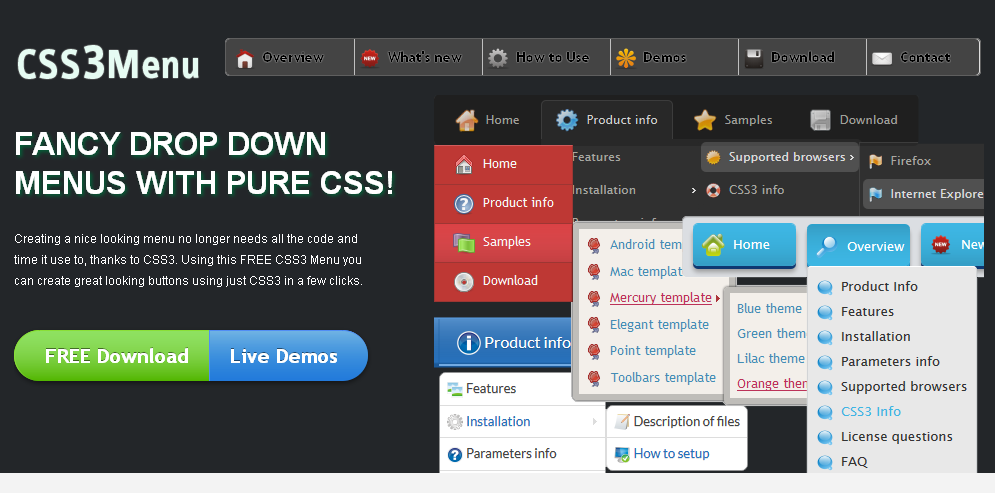Viewport: 995px width, 493px height.
Task: Click Supported browsers in grey dropdown list
Action: pyautogui.click(x=904, y=386)
